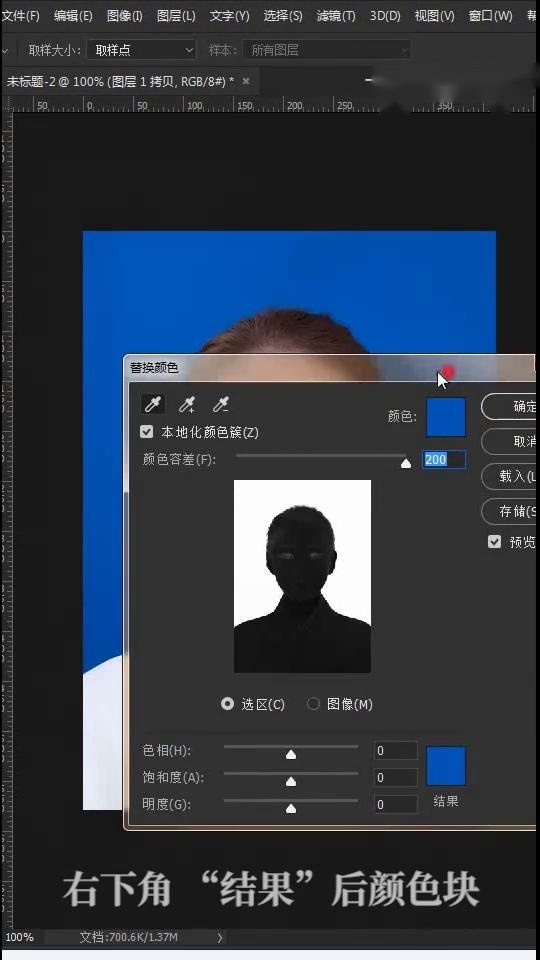Click the 颜色 sample color swatch

[x=446, y=417]
